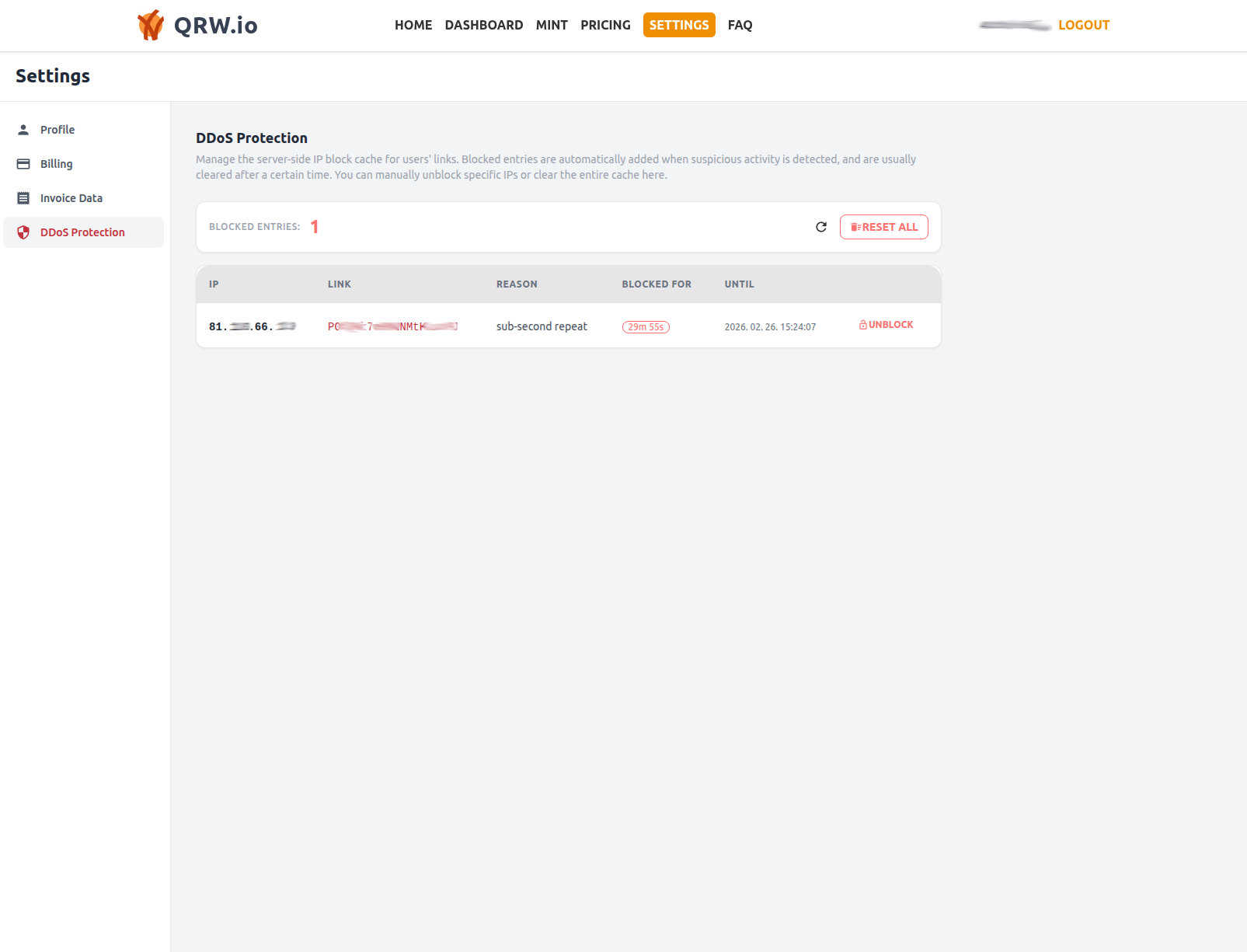Open the Home navigation page

coord(413,25)
